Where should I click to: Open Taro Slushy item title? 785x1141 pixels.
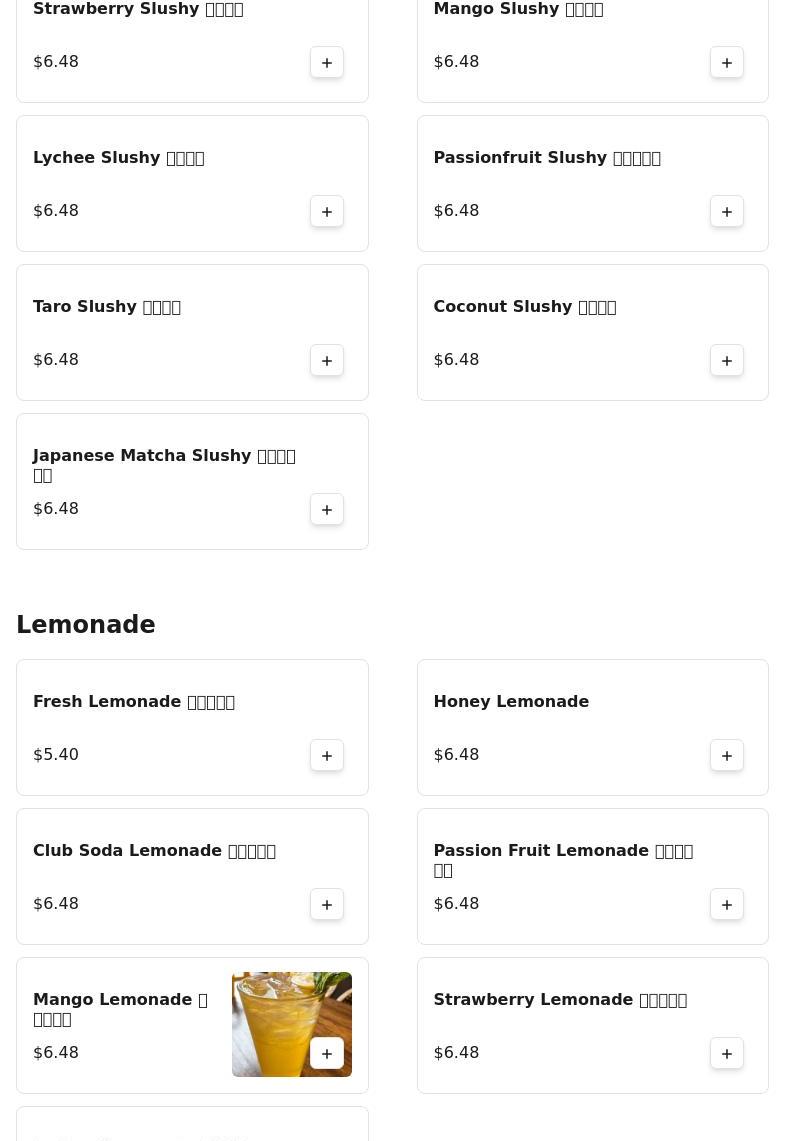pyautogui.click(x=107, y=307)
